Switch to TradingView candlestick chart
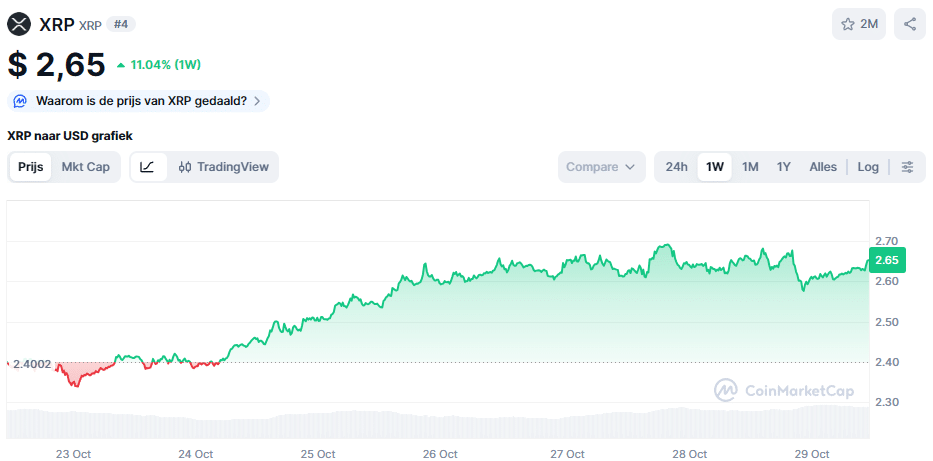 pyautogui.click(x=224, y=167)
